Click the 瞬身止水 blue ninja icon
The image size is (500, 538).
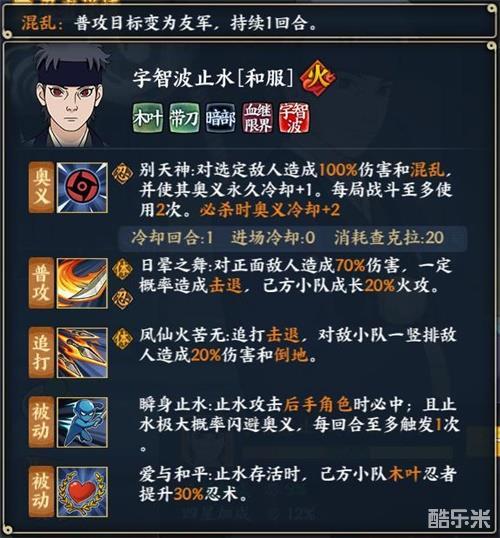coord(82,422)
